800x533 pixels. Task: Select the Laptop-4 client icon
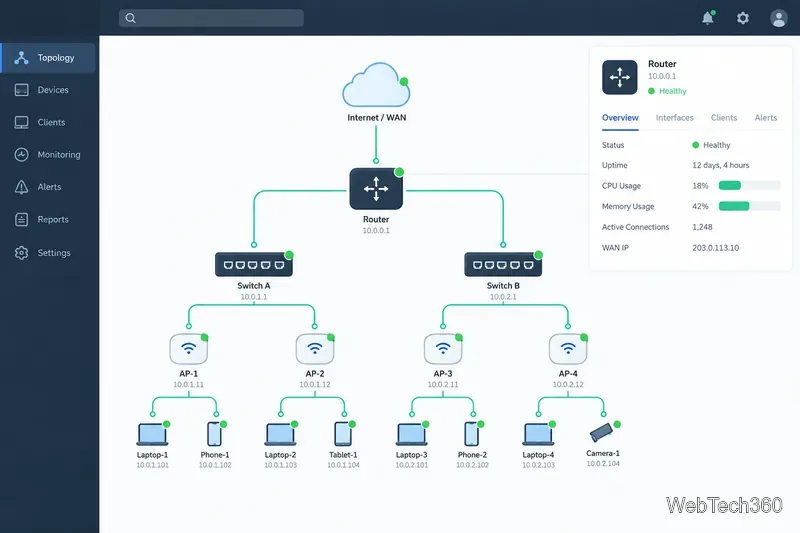(538, 434)
